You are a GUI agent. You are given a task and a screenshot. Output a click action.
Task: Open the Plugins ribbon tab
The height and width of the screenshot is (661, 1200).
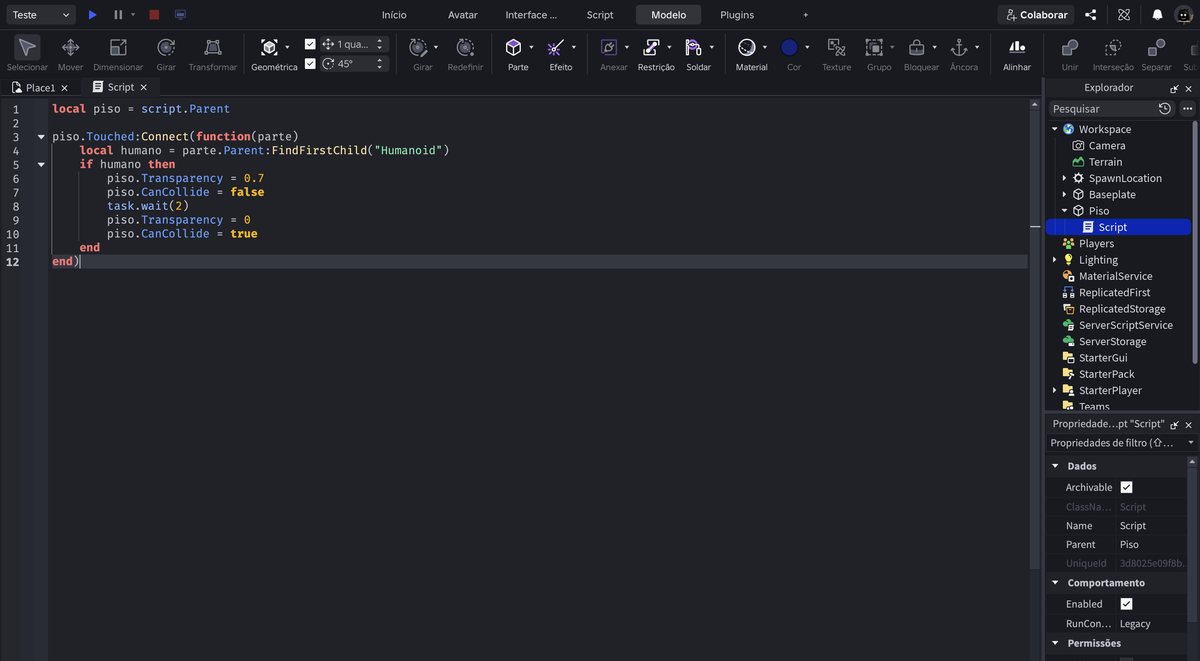(737, 15)
